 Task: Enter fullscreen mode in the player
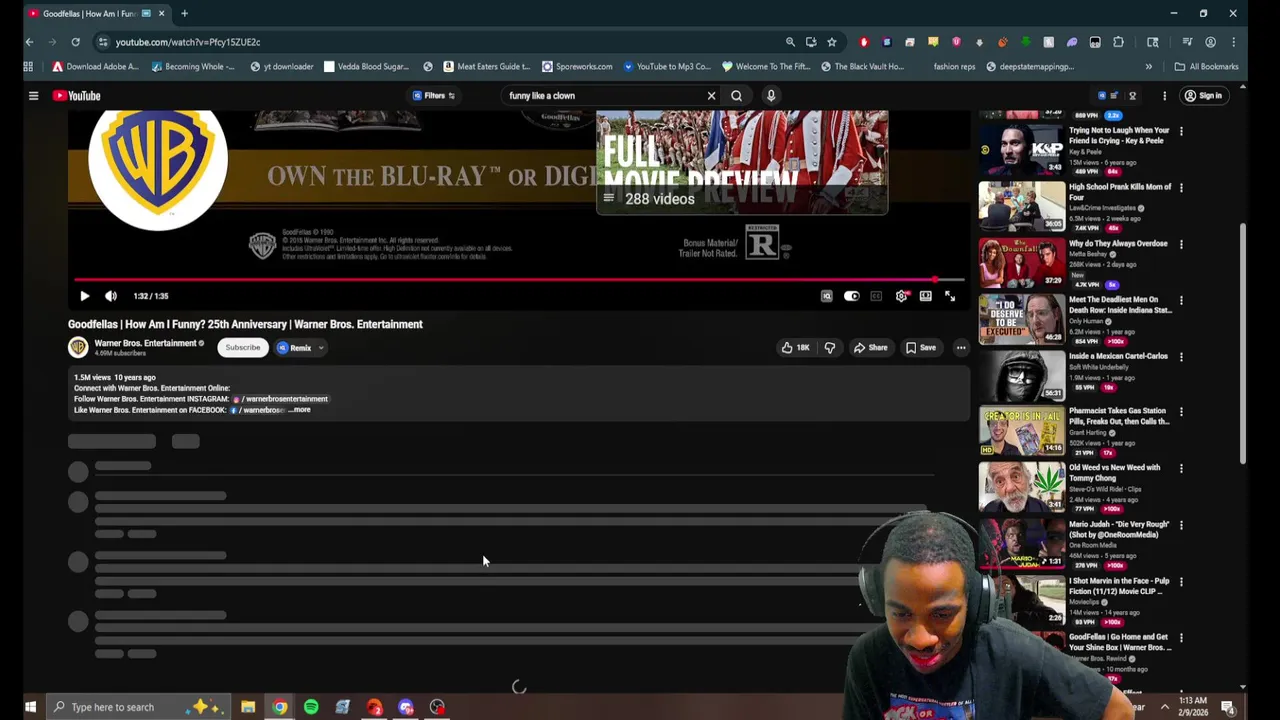tap(950, 296)
